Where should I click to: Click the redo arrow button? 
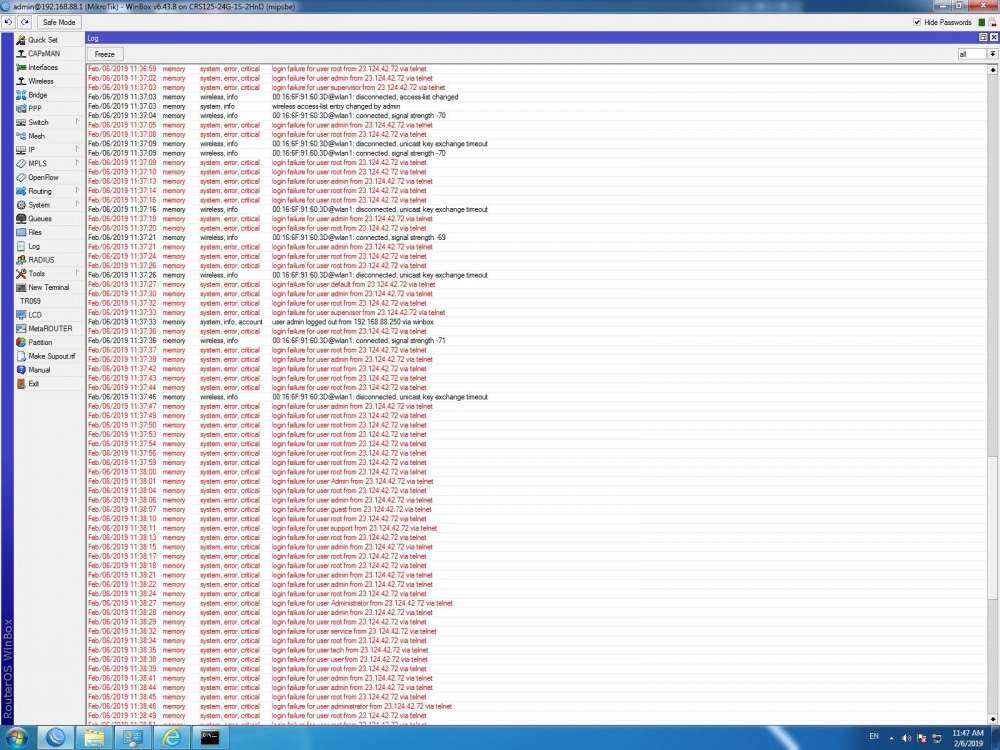24,22
